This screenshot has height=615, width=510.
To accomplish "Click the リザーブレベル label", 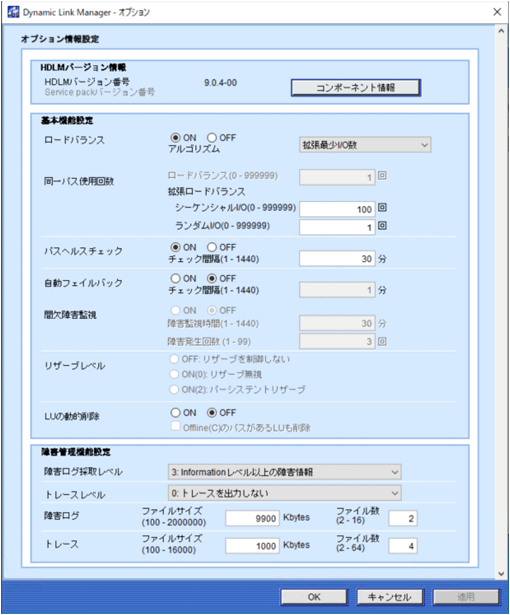I will tap(75, 366).
